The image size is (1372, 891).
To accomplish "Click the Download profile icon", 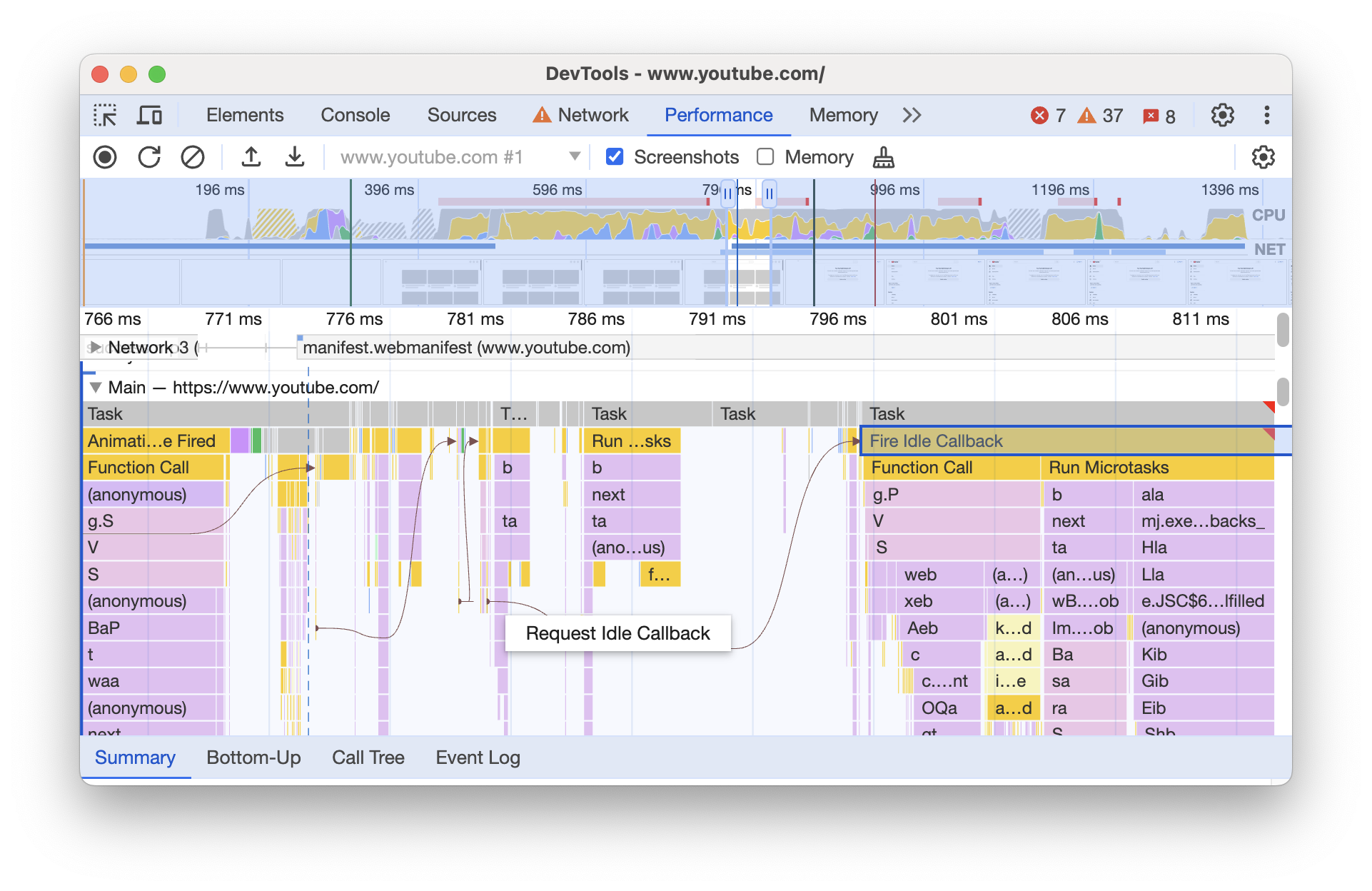I will pos(294,156).
